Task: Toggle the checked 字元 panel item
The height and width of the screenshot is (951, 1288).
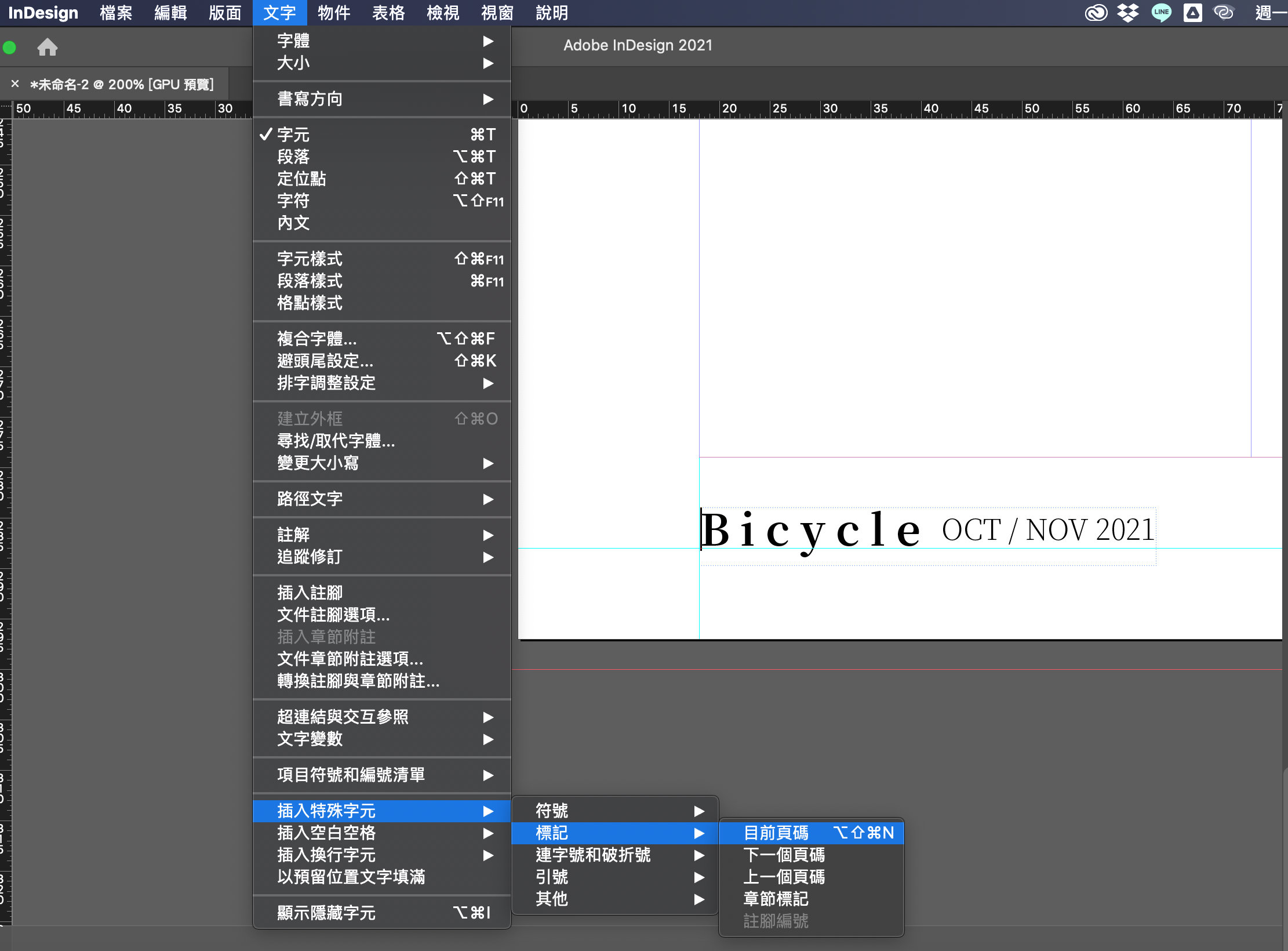Action: [293, 135]
